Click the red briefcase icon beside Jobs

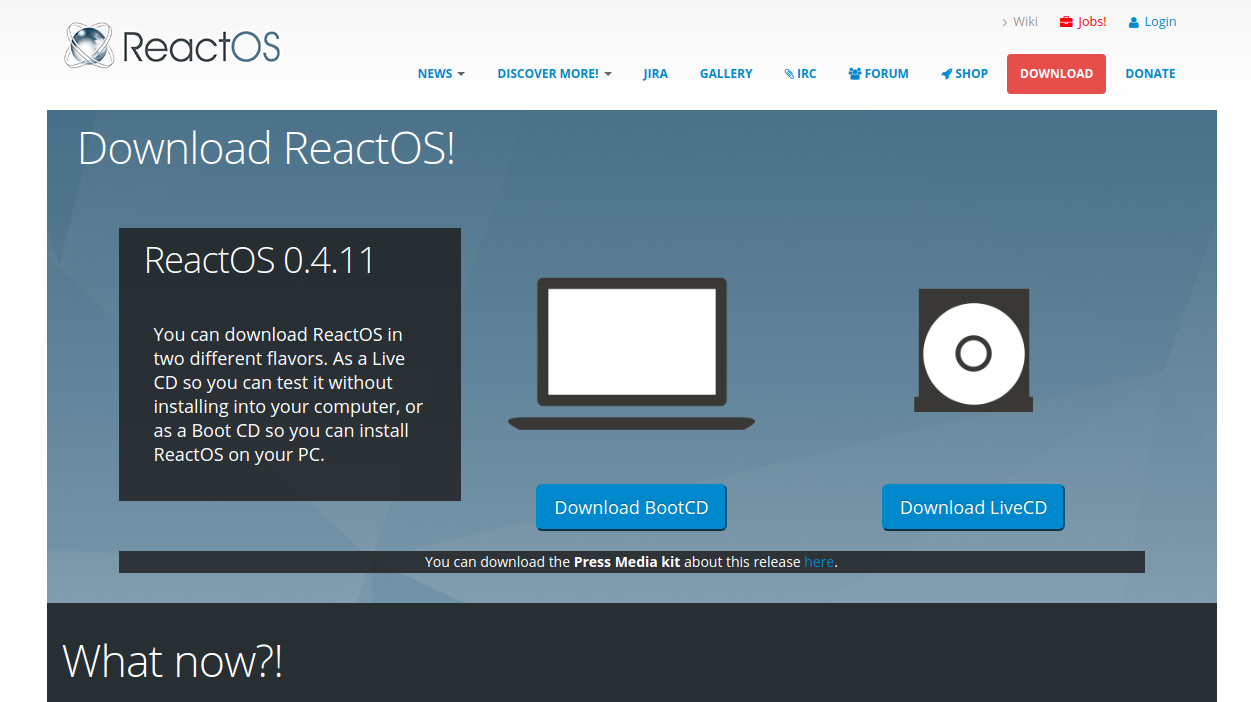[1066, 22]
